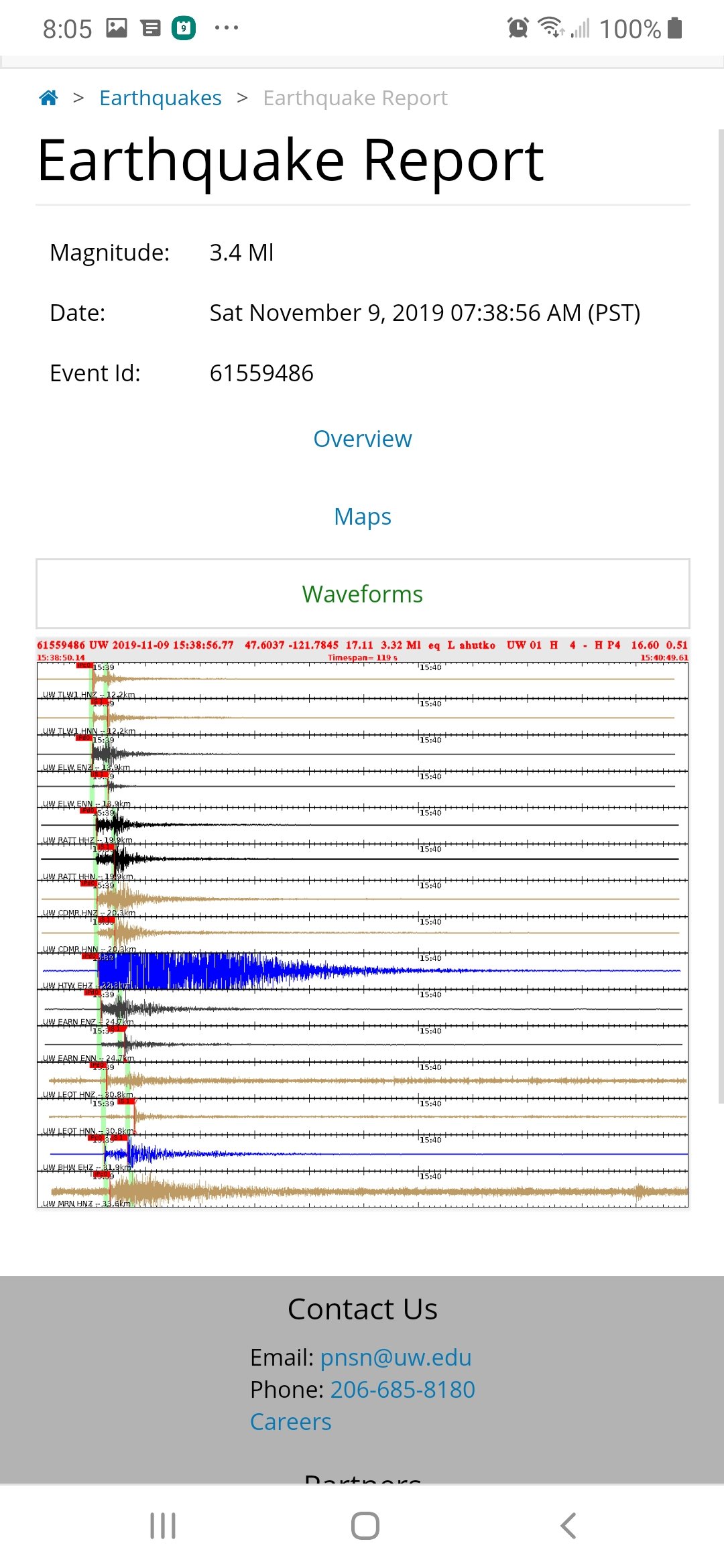Open the Careers link
The height and width of the screenshot is (1568, 724).
click(290, 1422)
